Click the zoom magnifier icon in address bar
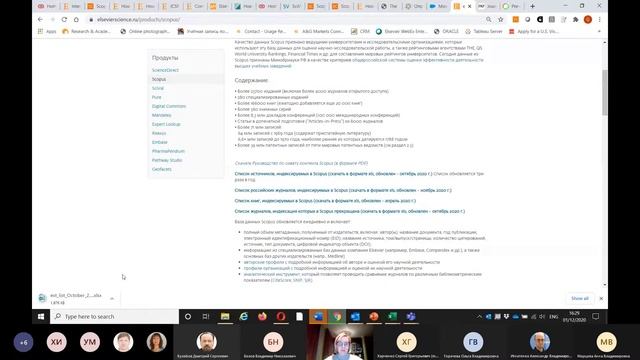 (x=489, y=19)
